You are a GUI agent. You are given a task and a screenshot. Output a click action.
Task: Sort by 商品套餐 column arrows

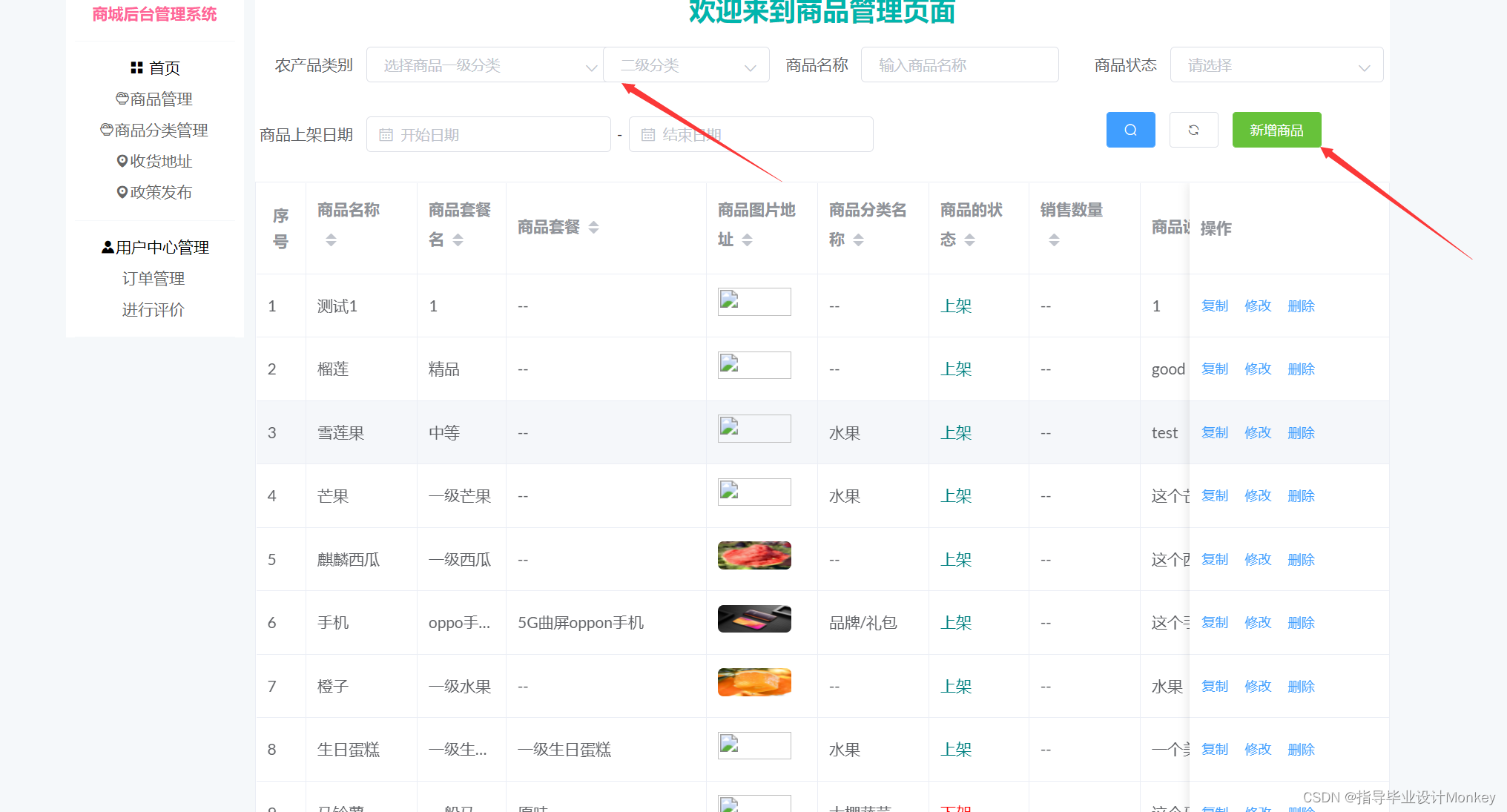click(x=593, y=227)
